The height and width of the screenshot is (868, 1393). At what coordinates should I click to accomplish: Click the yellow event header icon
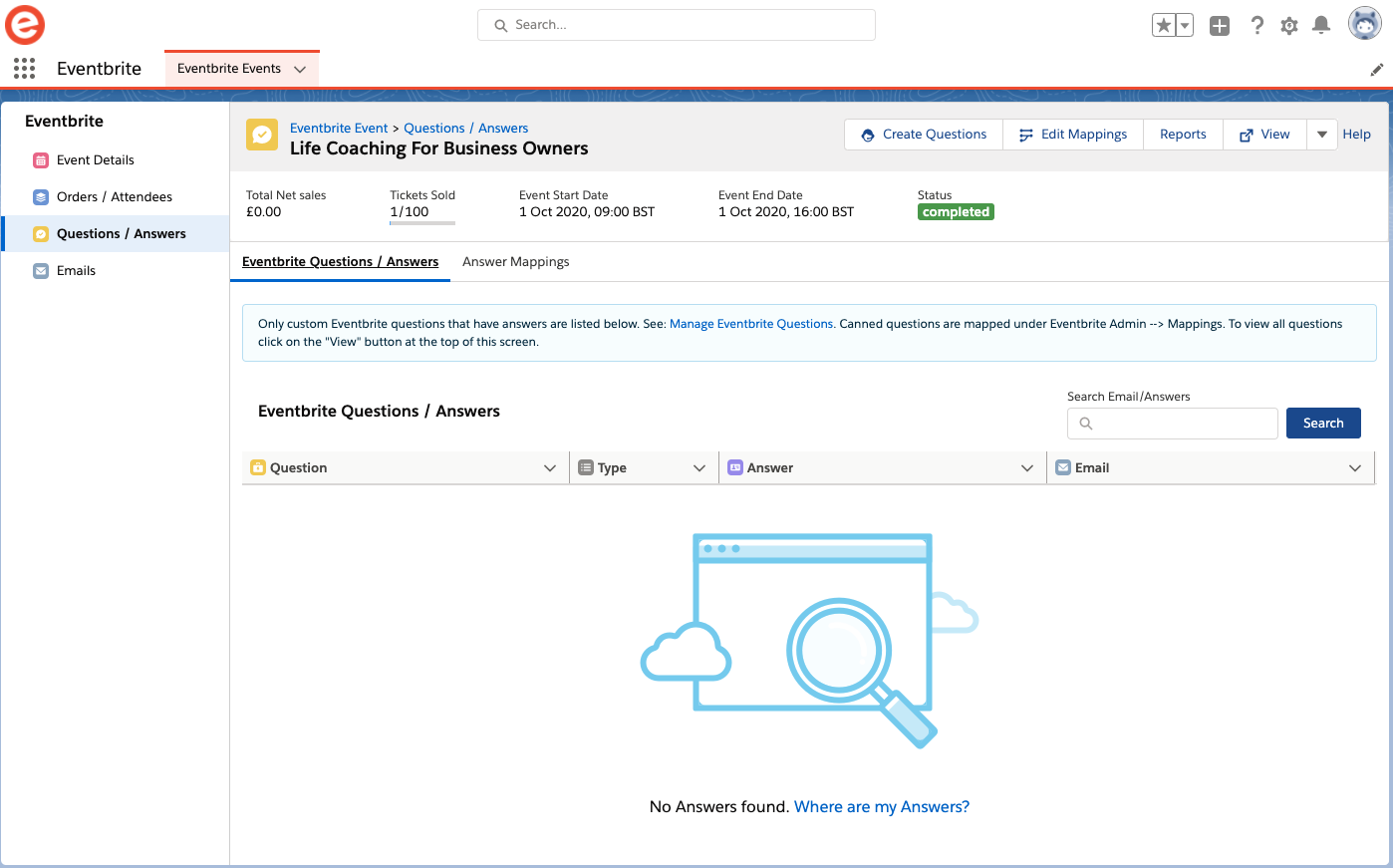click(262, 135)
